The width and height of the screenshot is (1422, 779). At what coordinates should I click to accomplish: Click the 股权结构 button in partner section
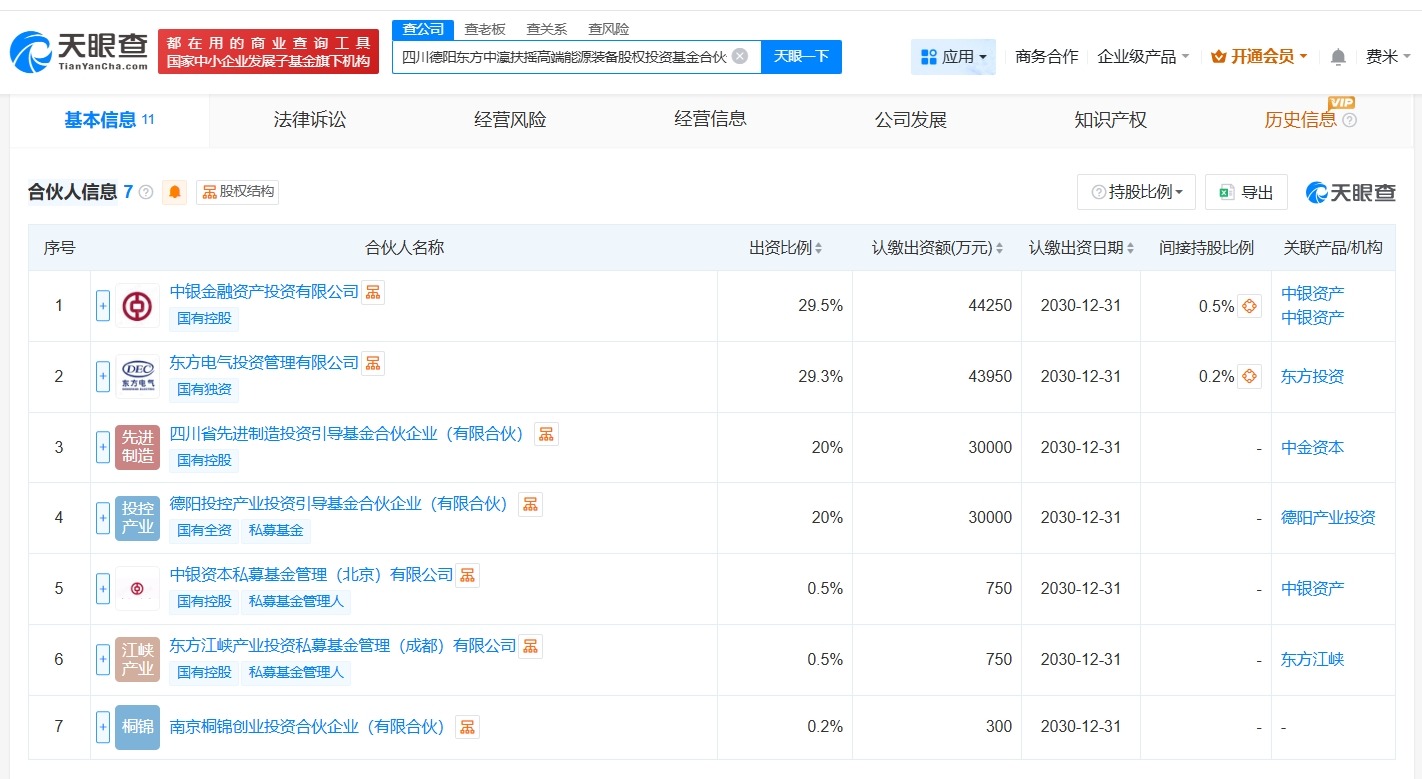click(237, 192)
